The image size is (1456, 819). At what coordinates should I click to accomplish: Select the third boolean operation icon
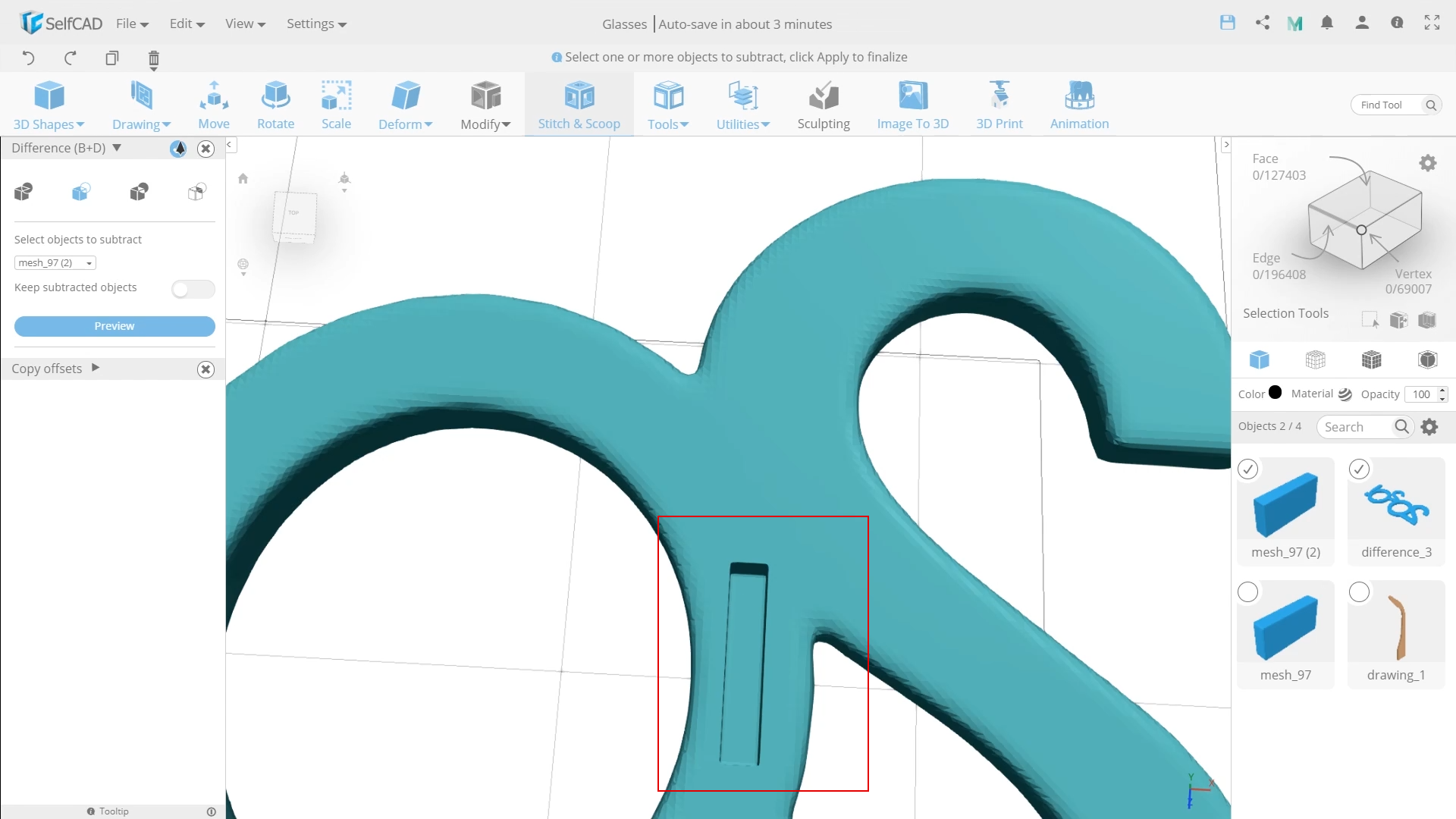point(139,192)
